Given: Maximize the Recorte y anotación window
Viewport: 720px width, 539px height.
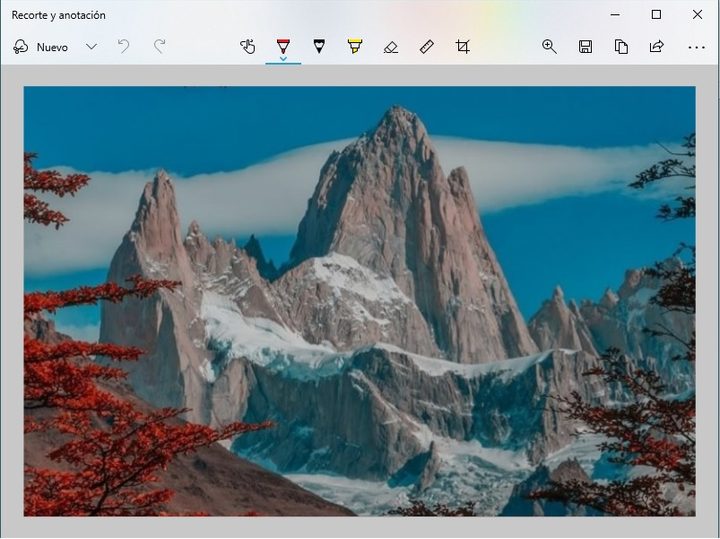Looking at the screenshot, I should pos(657,15).
